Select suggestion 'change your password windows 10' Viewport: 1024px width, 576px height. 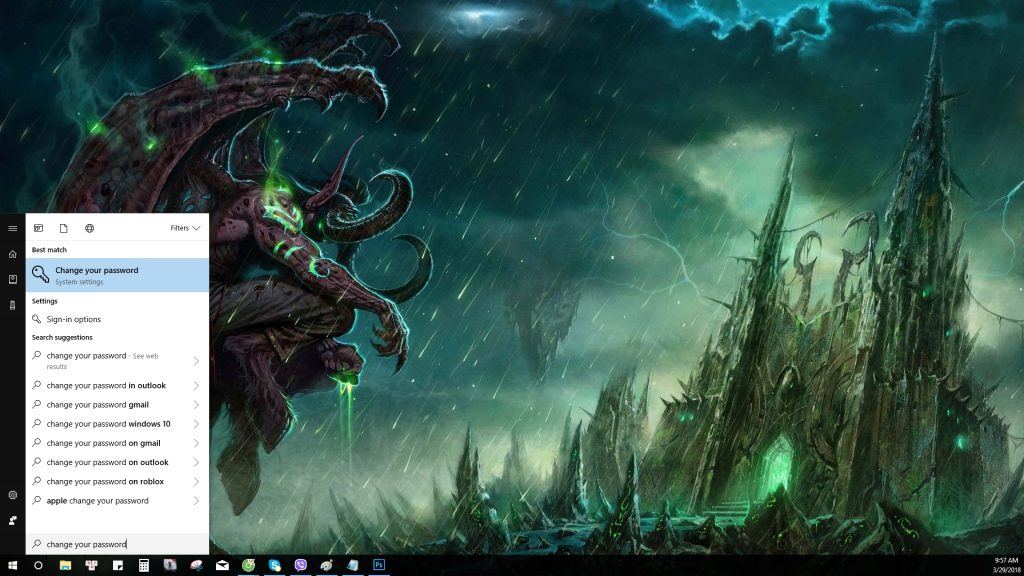[108, 424]
